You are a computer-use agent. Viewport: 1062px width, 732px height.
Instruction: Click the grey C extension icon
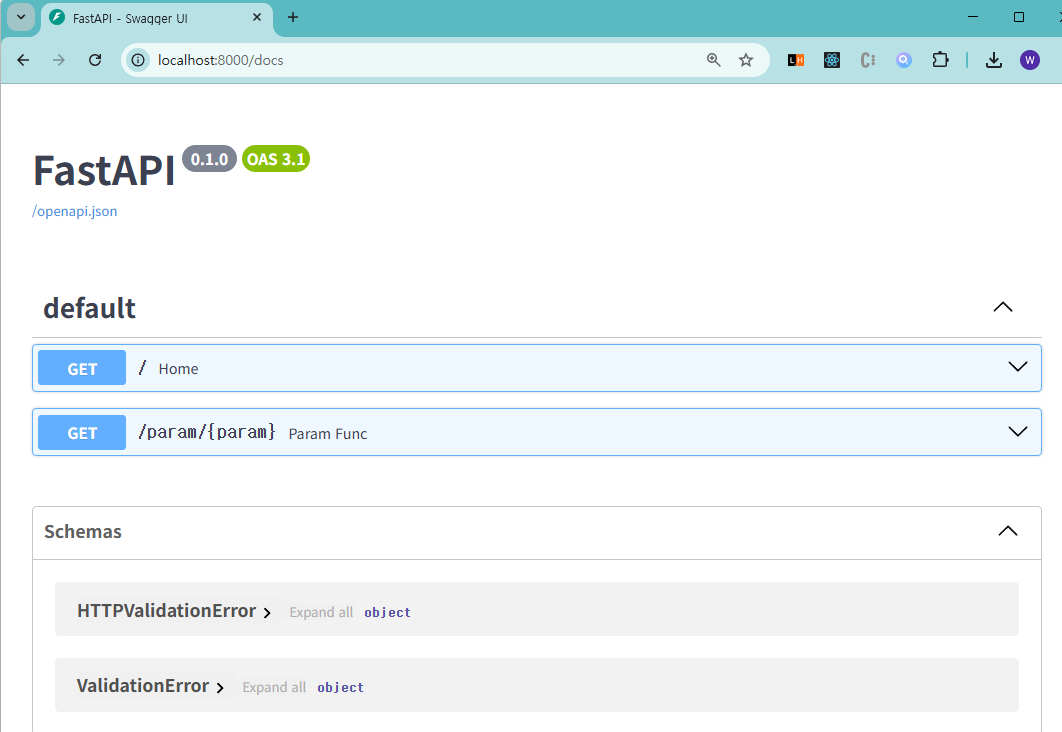868,60
